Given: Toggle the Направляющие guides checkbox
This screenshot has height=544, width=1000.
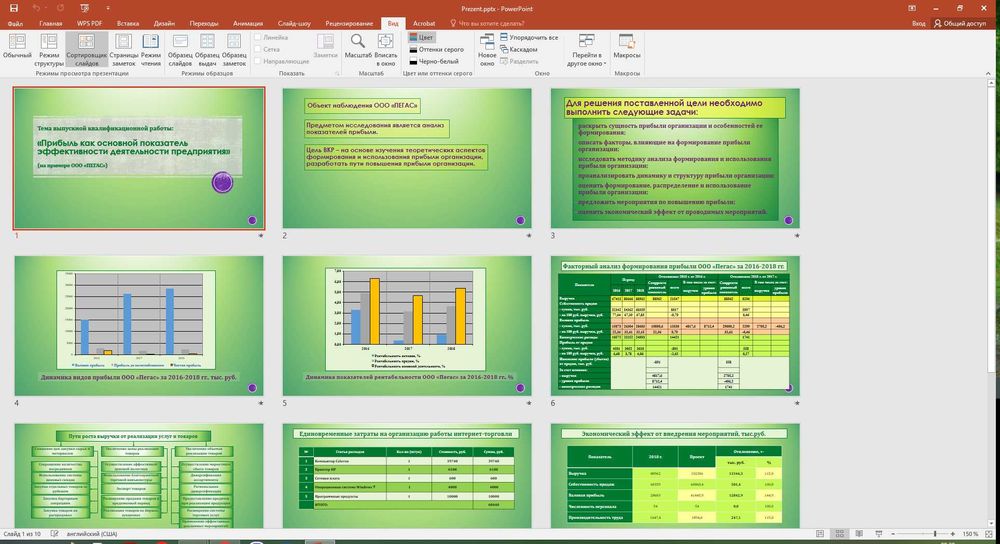Looking at the screenshot, I should 258,61.
